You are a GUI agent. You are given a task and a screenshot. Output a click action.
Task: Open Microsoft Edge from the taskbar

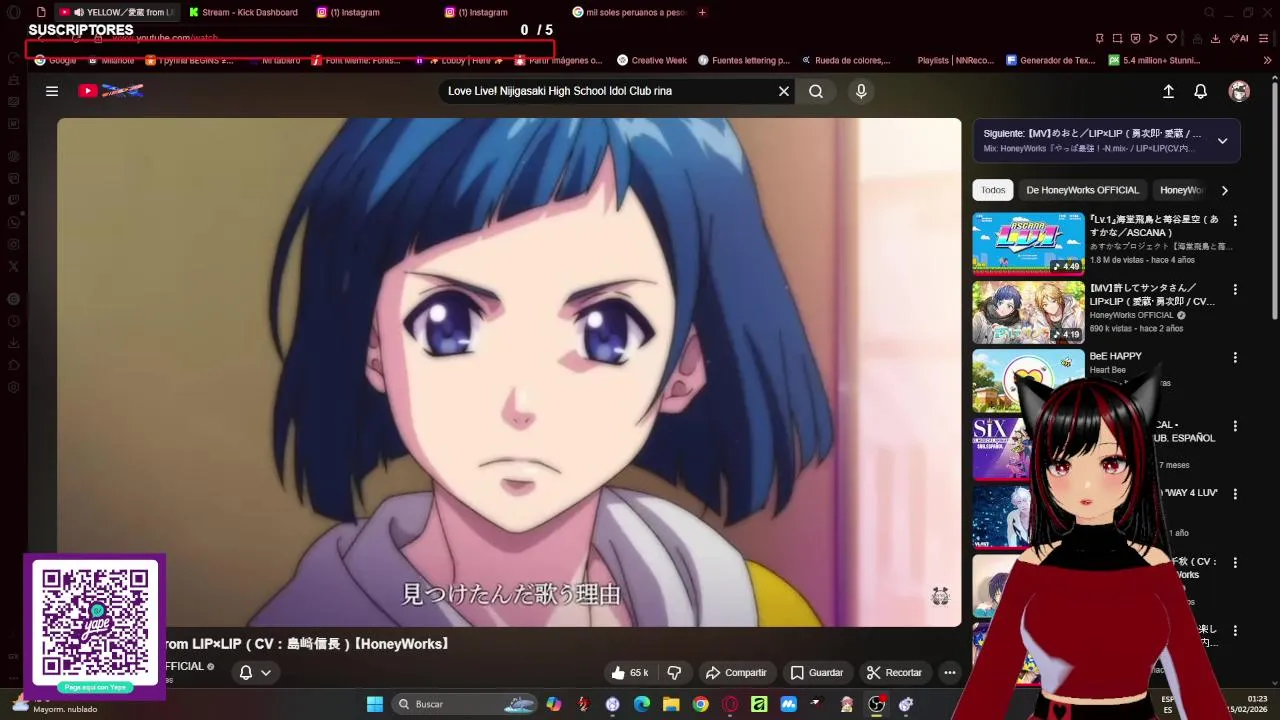(642, 704)
